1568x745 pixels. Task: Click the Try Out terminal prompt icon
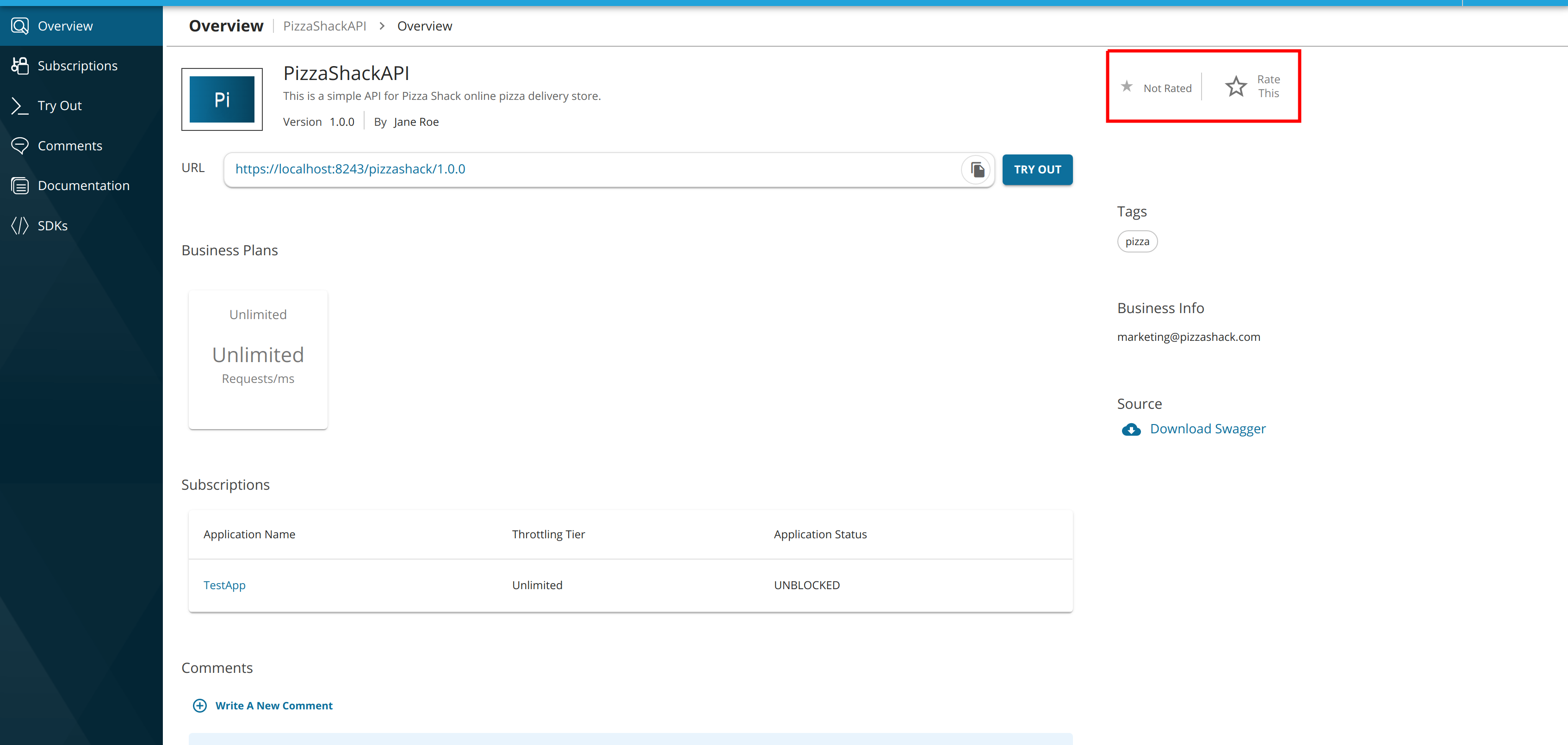(20, 106)
